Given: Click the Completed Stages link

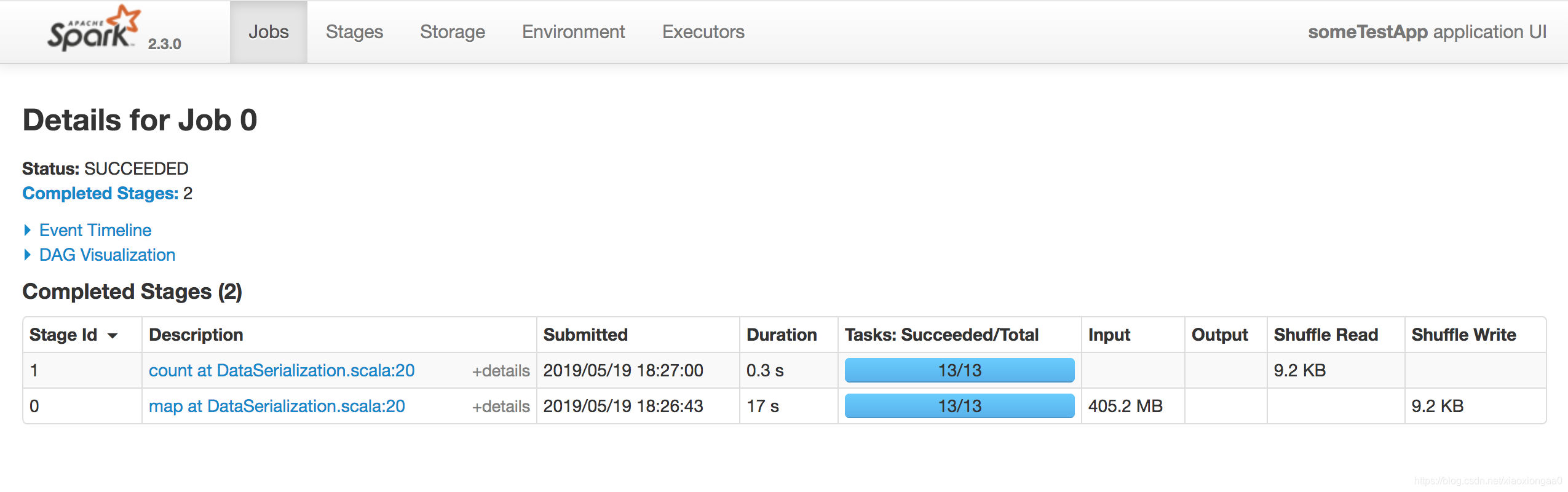Looking at the screenshot, I should pyautogui.click(x=100, y=193).
